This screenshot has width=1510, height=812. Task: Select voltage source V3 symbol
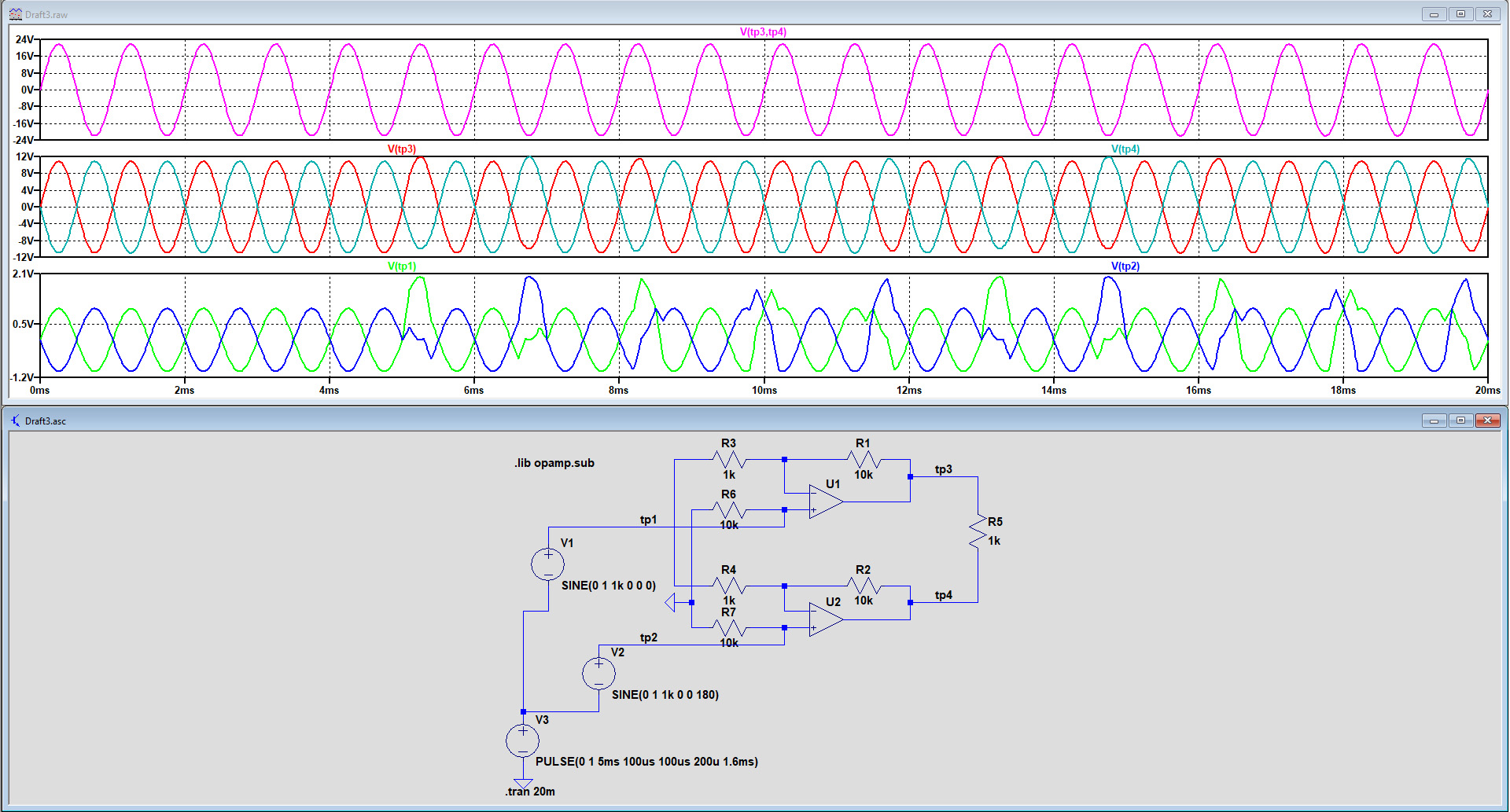coord(523,740)
